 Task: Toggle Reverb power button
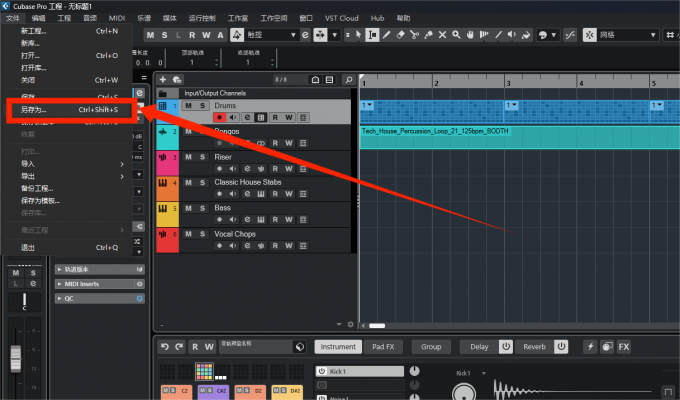coord(561,347)
